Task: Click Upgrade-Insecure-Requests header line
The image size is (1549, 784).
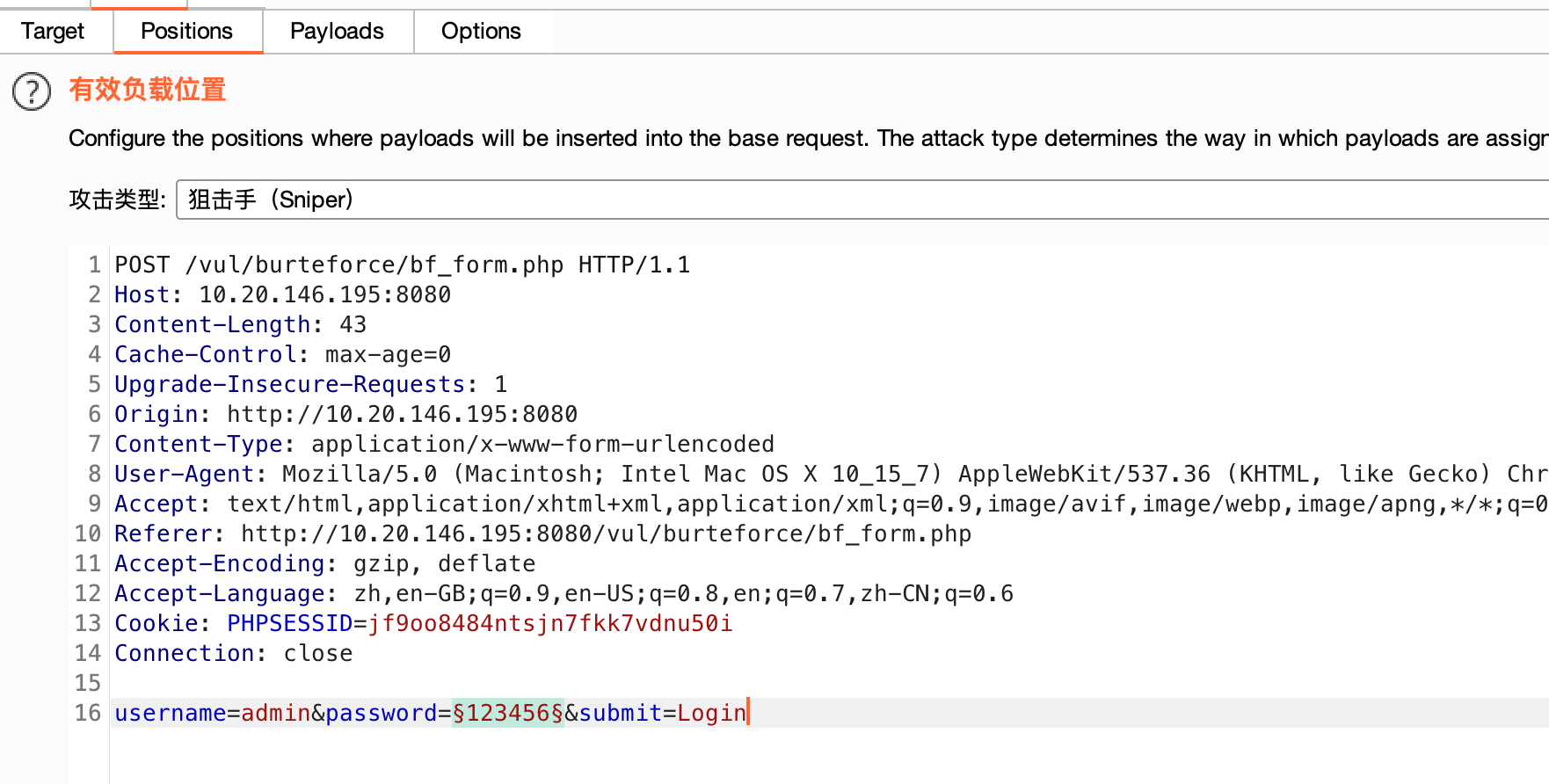Action: 310,384
